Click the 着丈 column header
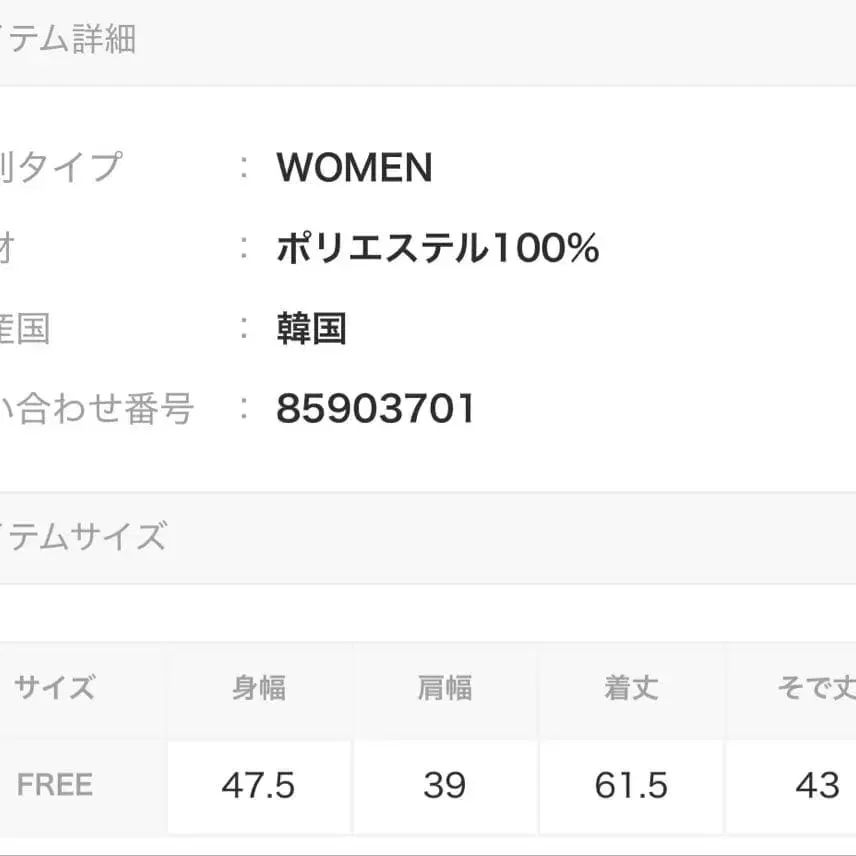This screenshot has width=856, height=856. 631,688
